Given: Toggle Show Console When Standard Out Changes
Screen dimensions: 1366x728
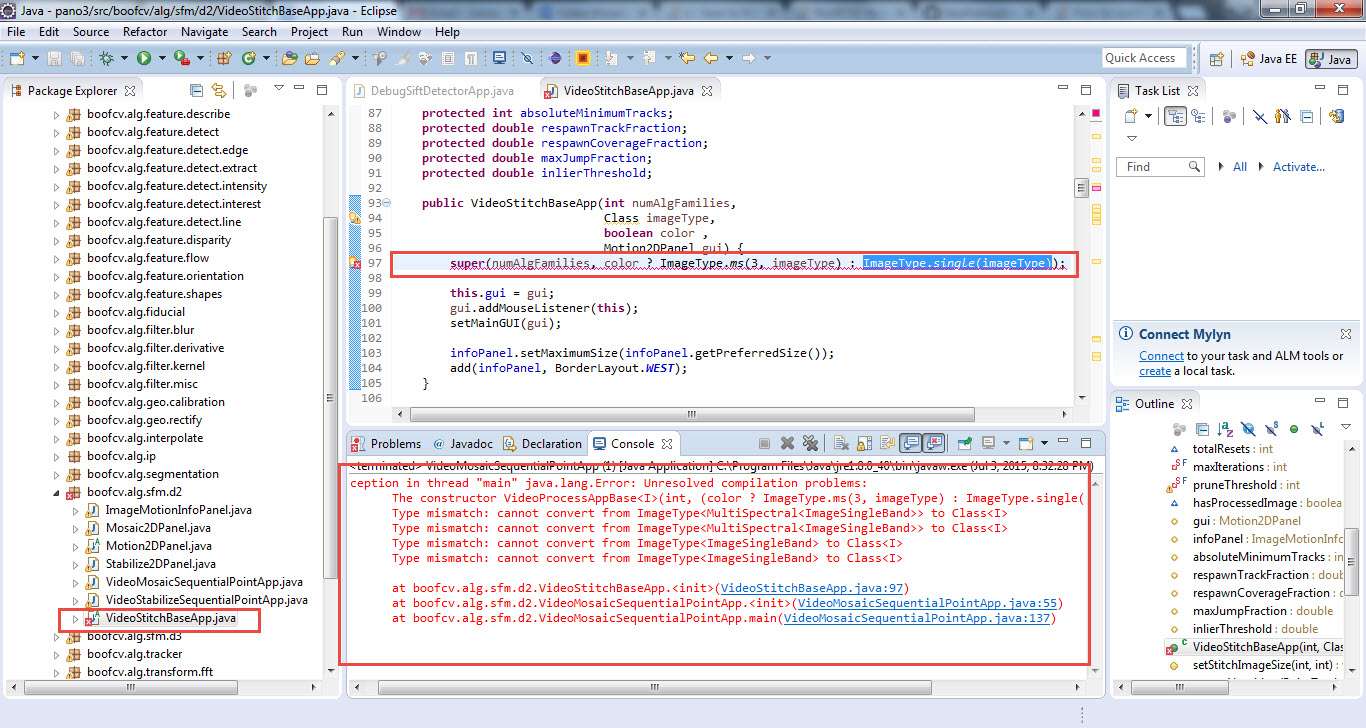Looking at the screenshot, I should (x=911, y=443).
